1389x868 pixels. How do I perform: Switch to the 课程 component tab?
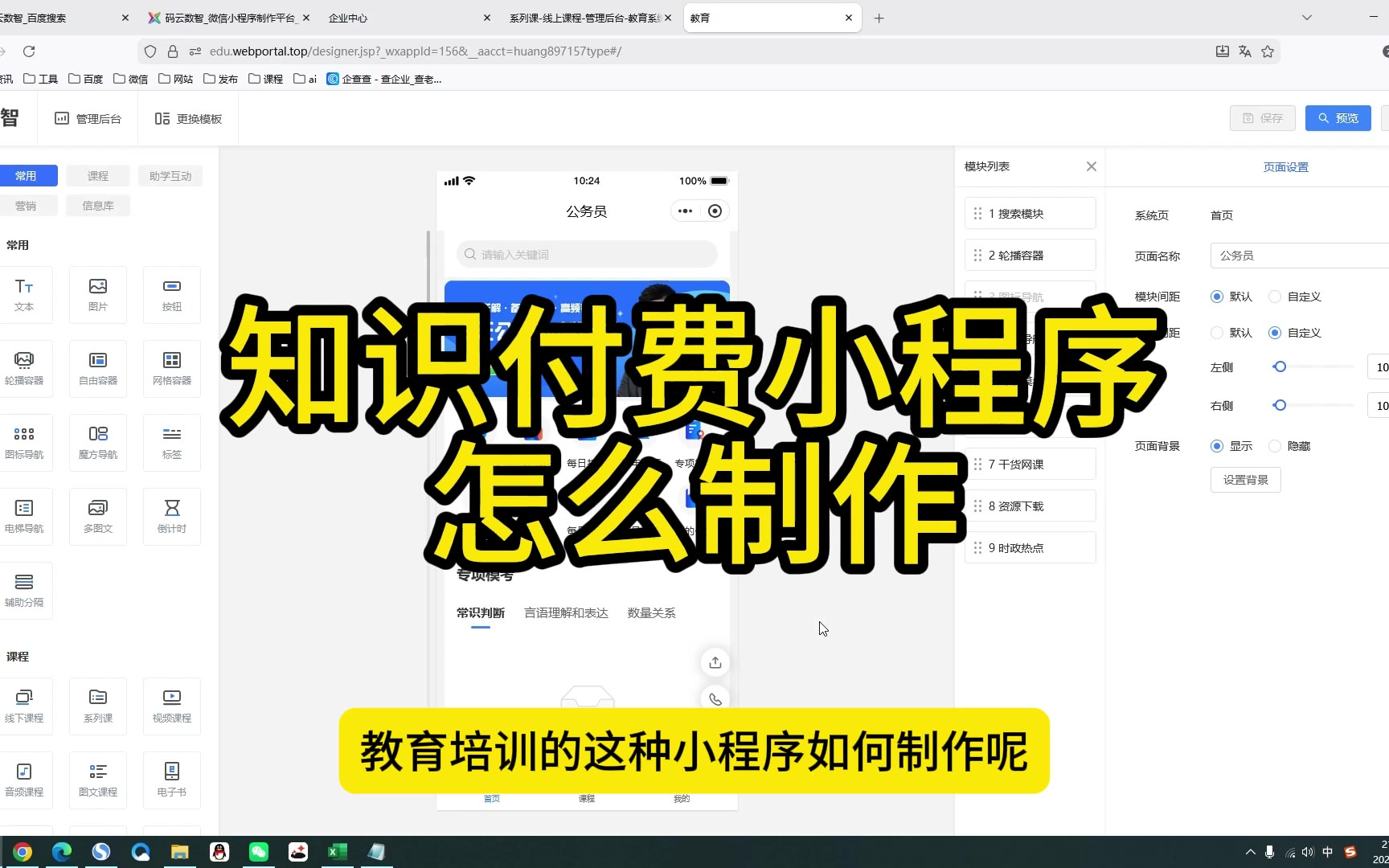[98, 176]
